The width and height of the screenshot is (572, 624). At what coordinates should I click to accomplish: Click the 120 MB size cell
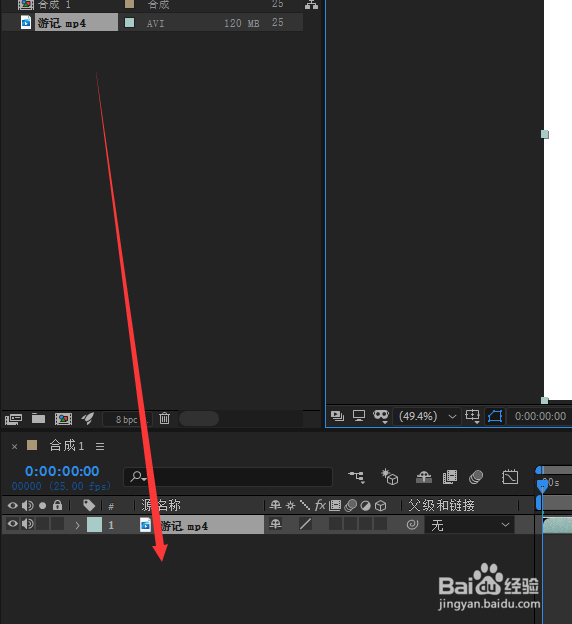242,23
